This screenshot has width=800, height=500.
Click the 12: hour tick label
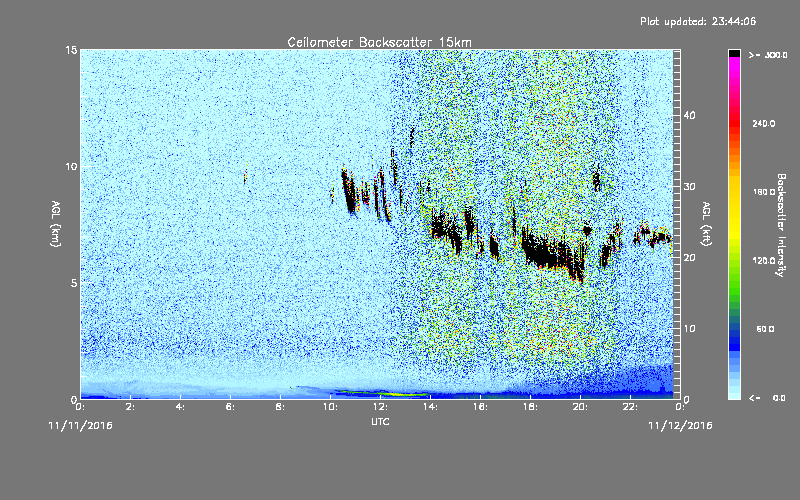(x=380, y=407)
